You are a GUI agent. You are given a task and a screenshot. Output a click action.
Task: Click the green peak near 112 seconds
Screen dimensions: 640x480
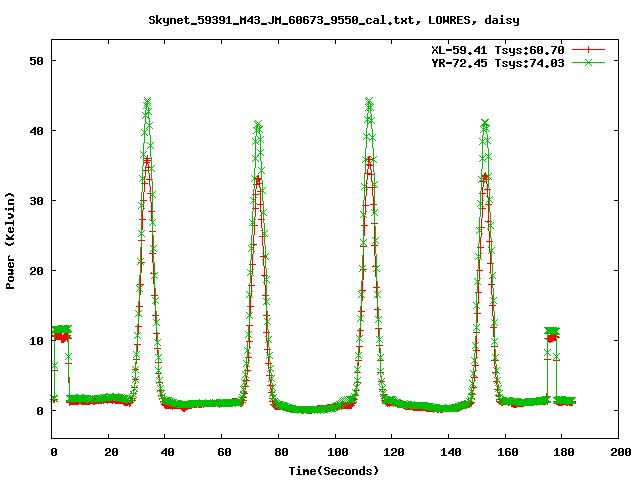pyautogui.click(x=369, y=101)
